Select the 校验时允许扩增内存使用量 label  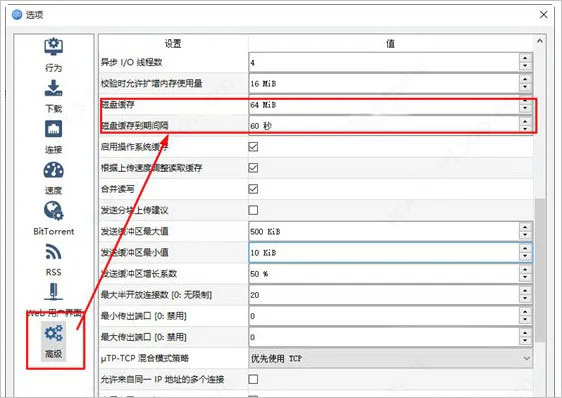(x=152, y=84)
